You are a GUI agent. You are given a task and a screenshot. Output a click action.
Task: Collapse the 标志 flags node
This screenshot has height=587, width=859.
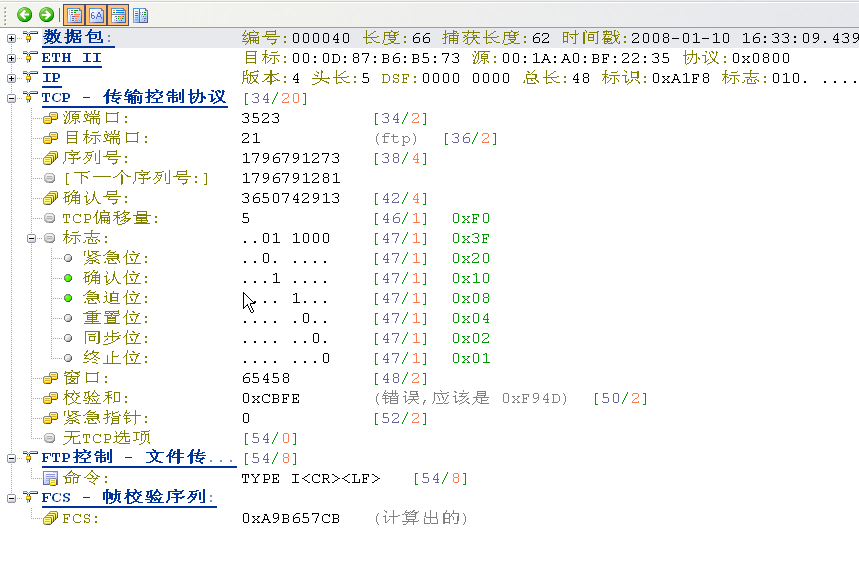click(x=31, y=238)
